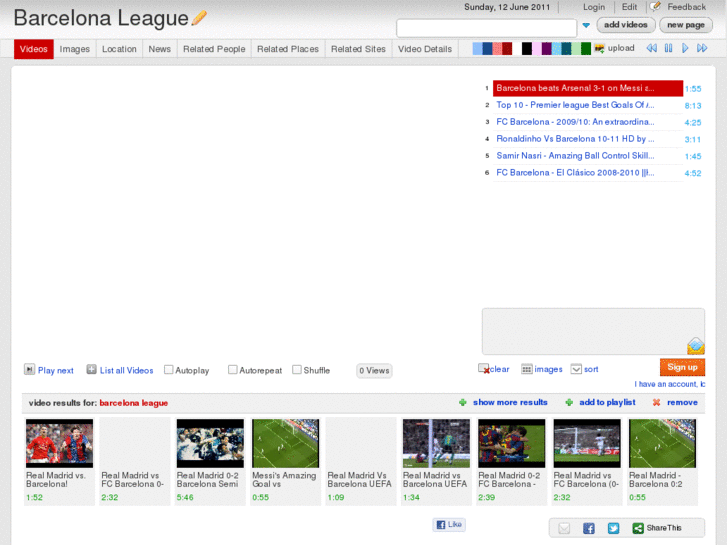This screenshot has width=727, height=545.
Task: Click the I have an account link
Action: click(x=670, y=384)
